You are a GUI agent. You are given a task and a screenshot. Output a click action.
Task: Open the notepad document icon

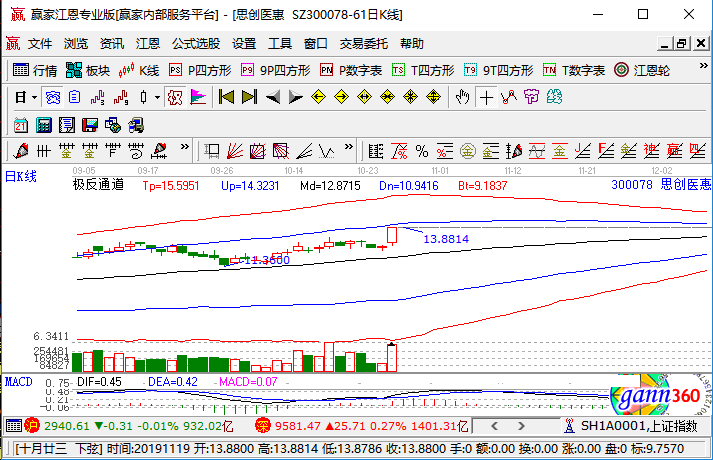(x=67, y=125)
